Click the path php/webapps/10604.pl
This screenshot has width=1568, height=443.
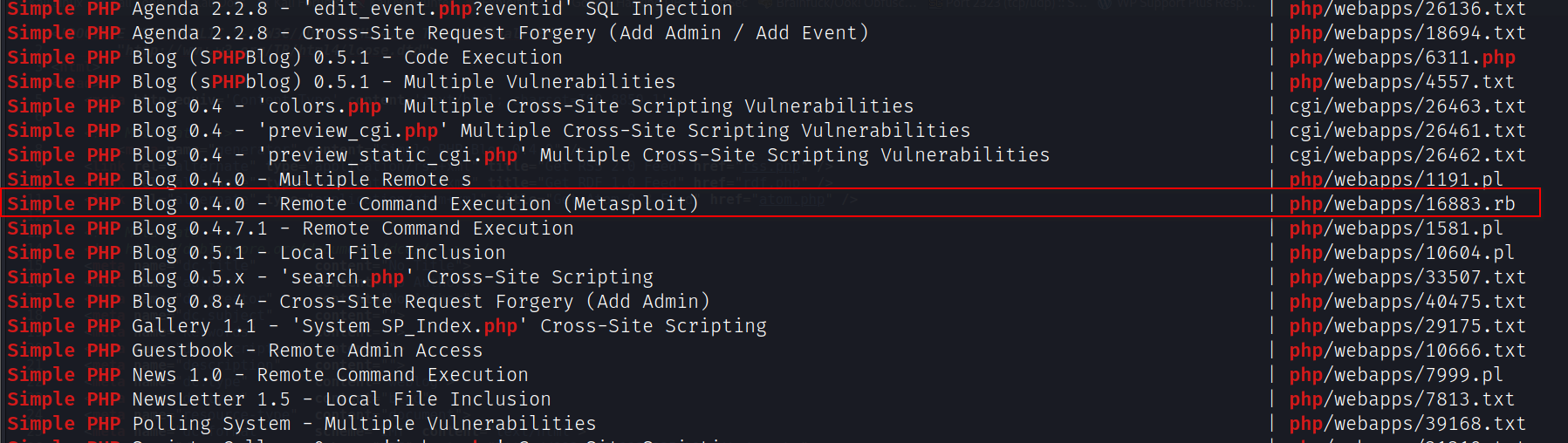pos(1402,253)
